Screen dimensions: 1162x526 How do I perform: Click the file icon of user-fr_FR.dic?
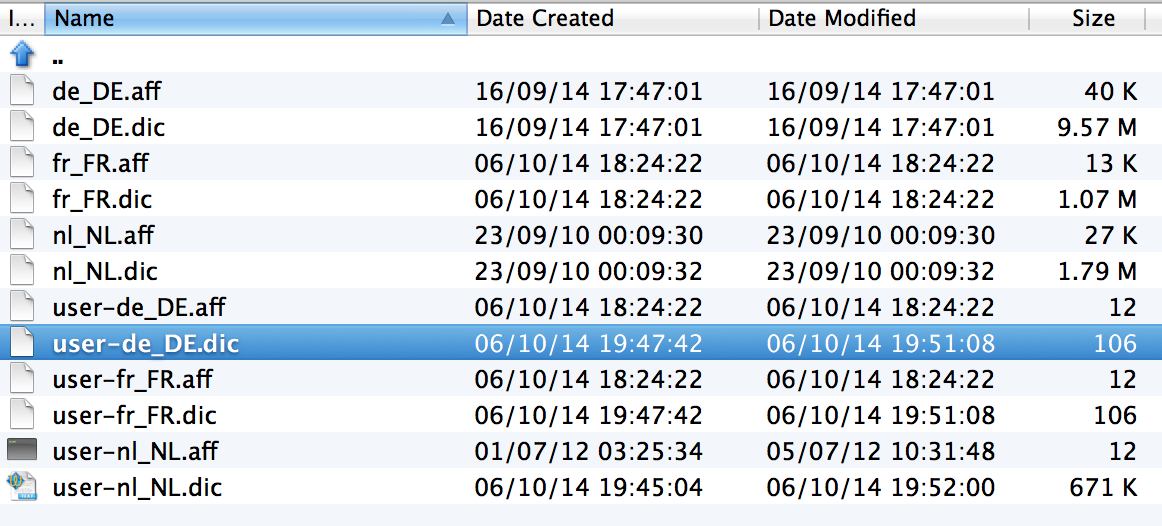click(x=21, y=415)
